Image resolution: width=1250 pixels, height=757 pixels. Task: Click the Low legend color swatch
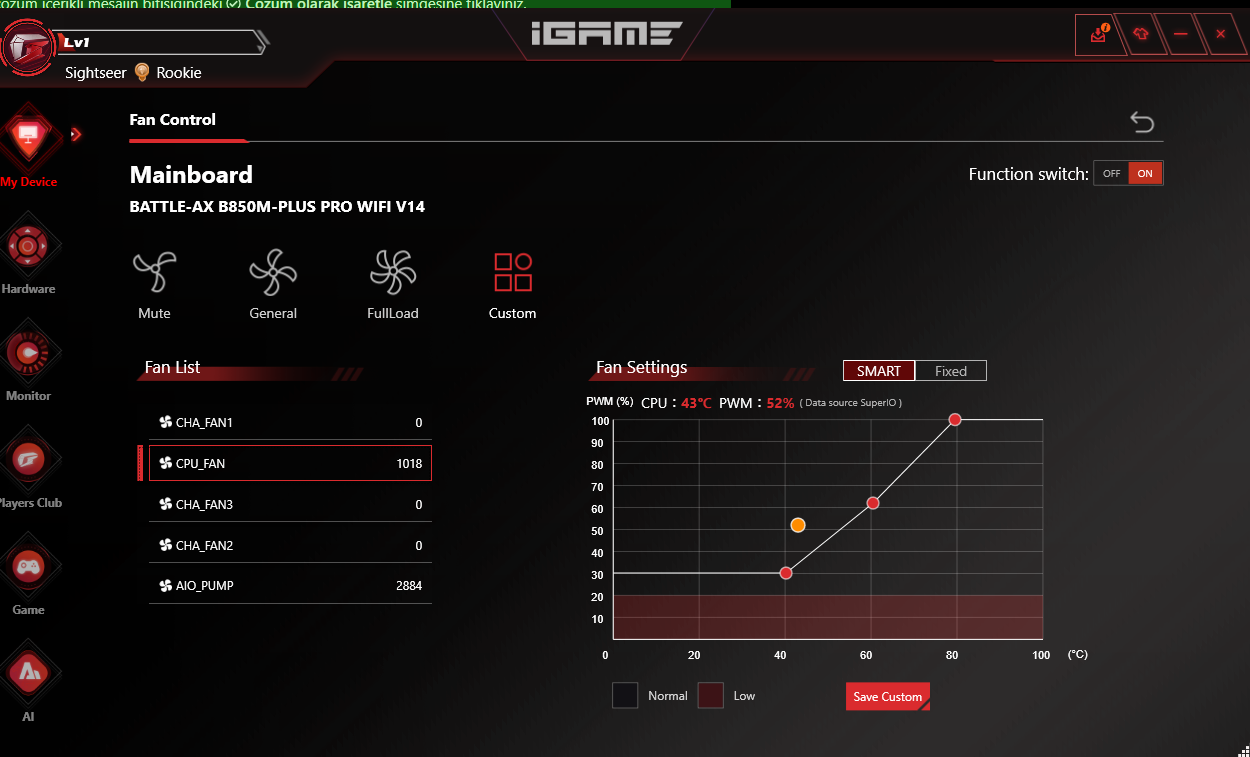click(x=710, y=696)
